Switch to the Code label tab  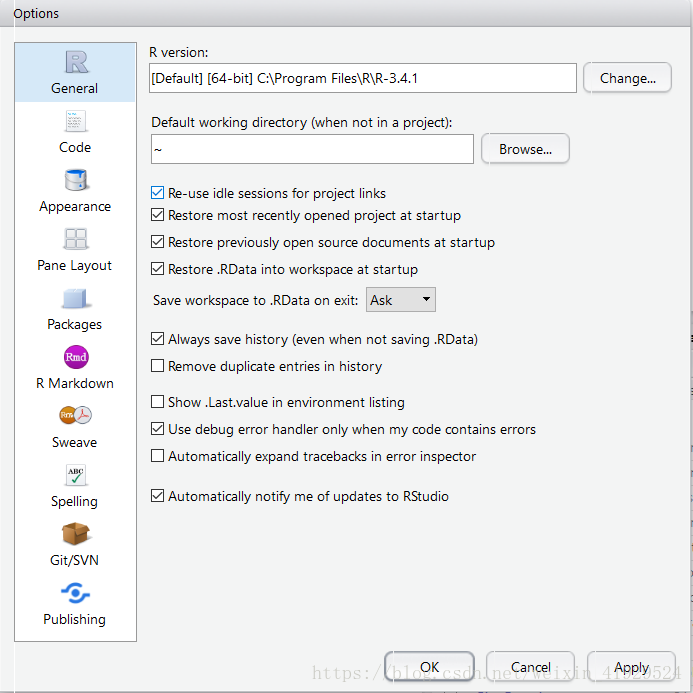tap(75, 147)
